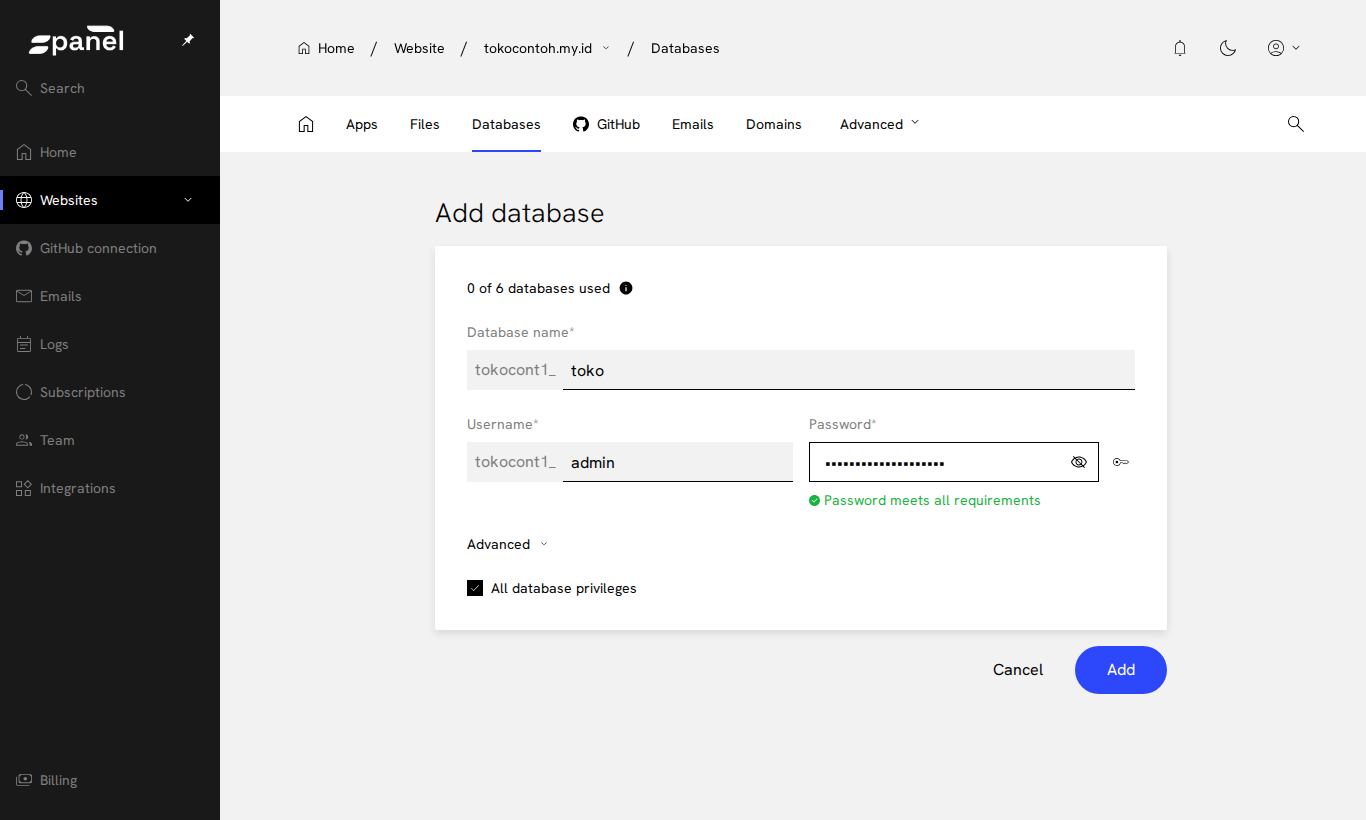This screenshot has height=820, width=1366.
Task: Open the Apps tab
Action: [362, 124]
